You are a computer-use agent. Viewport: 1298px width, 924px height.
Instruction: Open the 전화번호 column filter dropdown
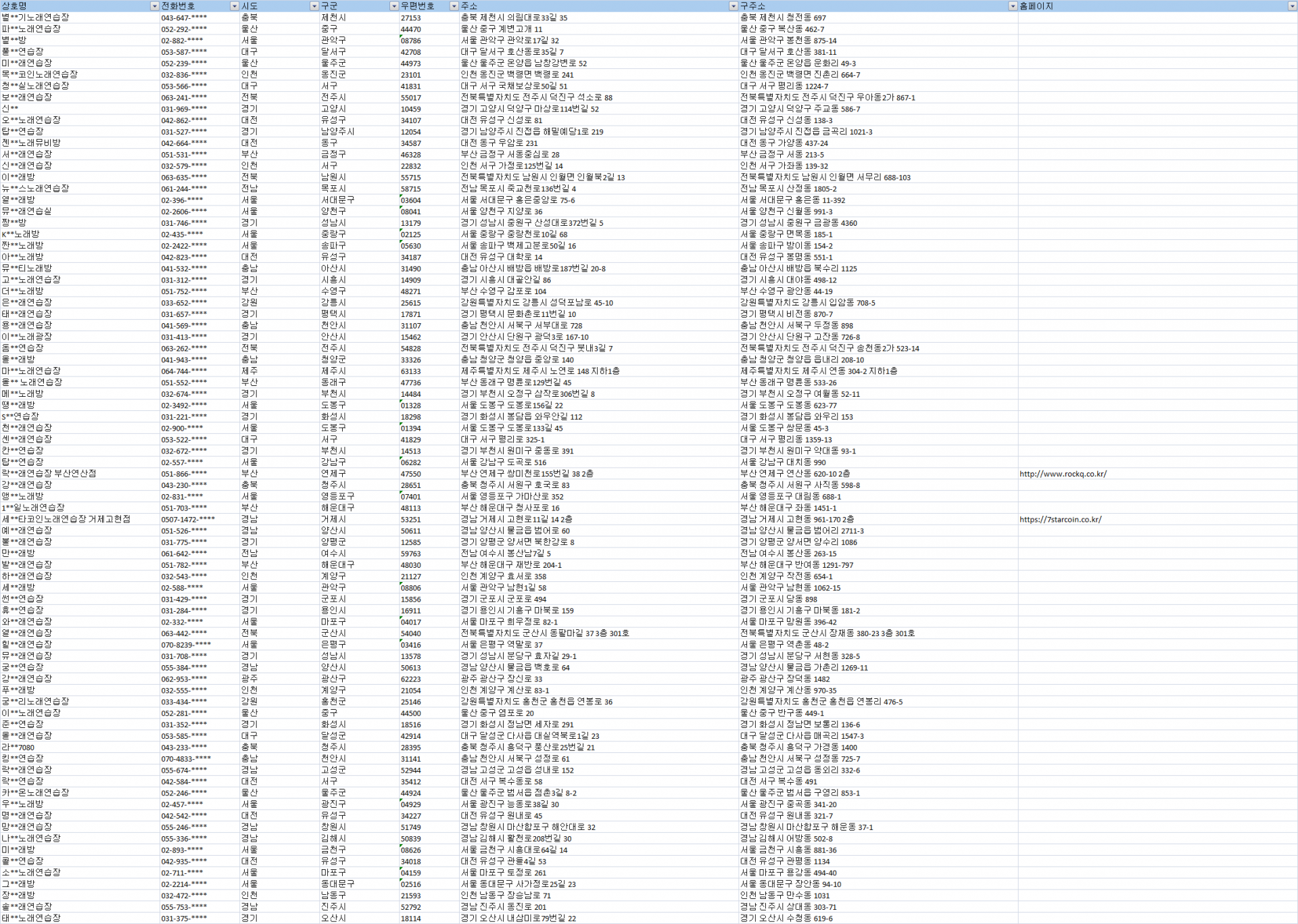pos(235,6)
